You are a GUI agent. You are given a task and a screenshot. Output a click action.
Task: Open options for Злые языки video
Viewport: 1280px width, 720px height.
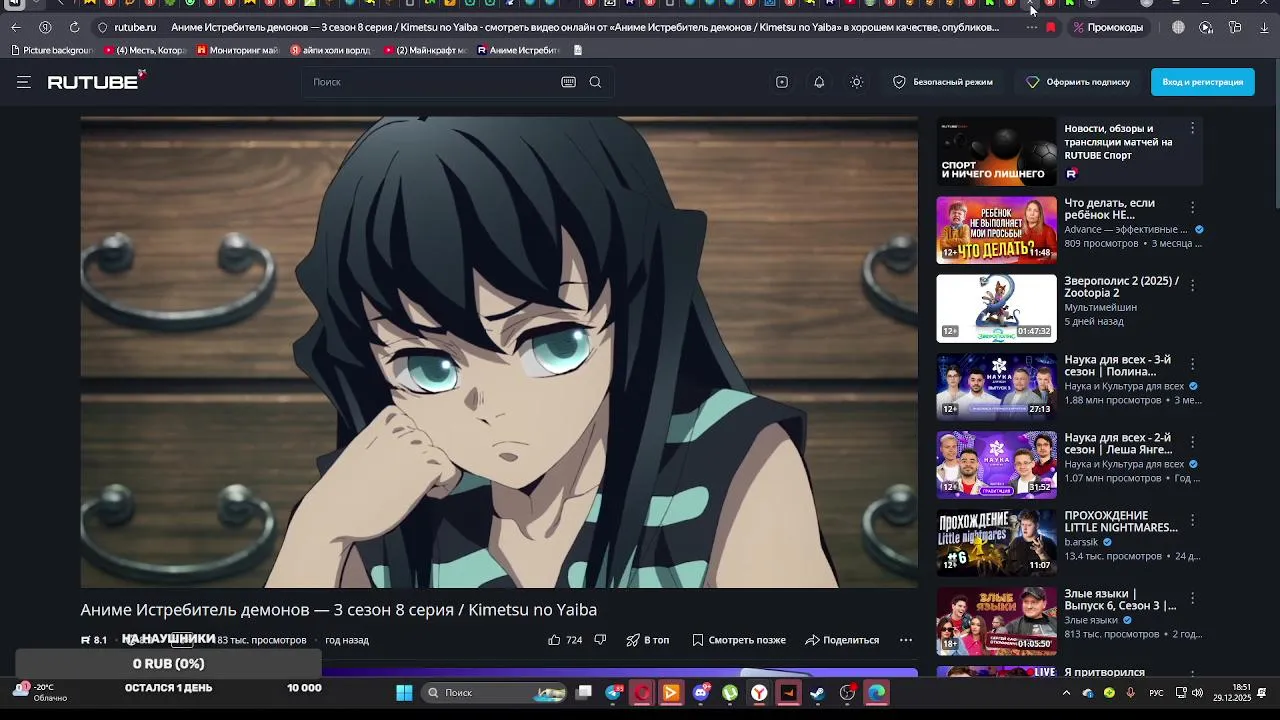coord(1192,597)
